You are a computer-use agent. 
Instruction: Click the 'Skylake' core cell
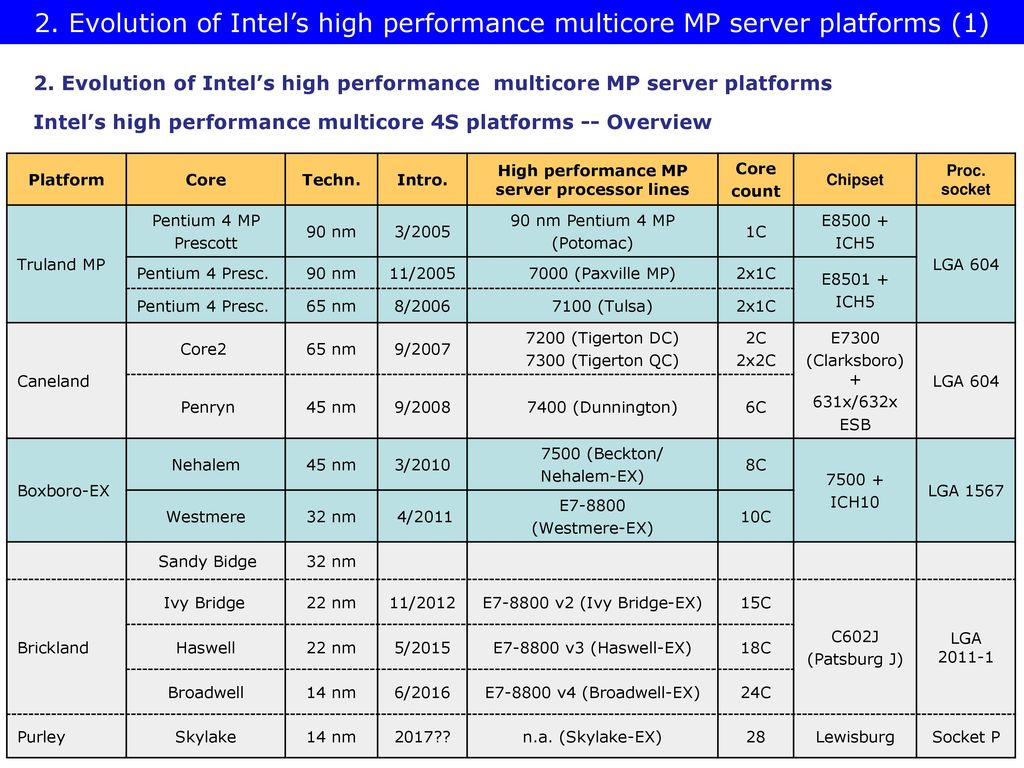point(206,737)
